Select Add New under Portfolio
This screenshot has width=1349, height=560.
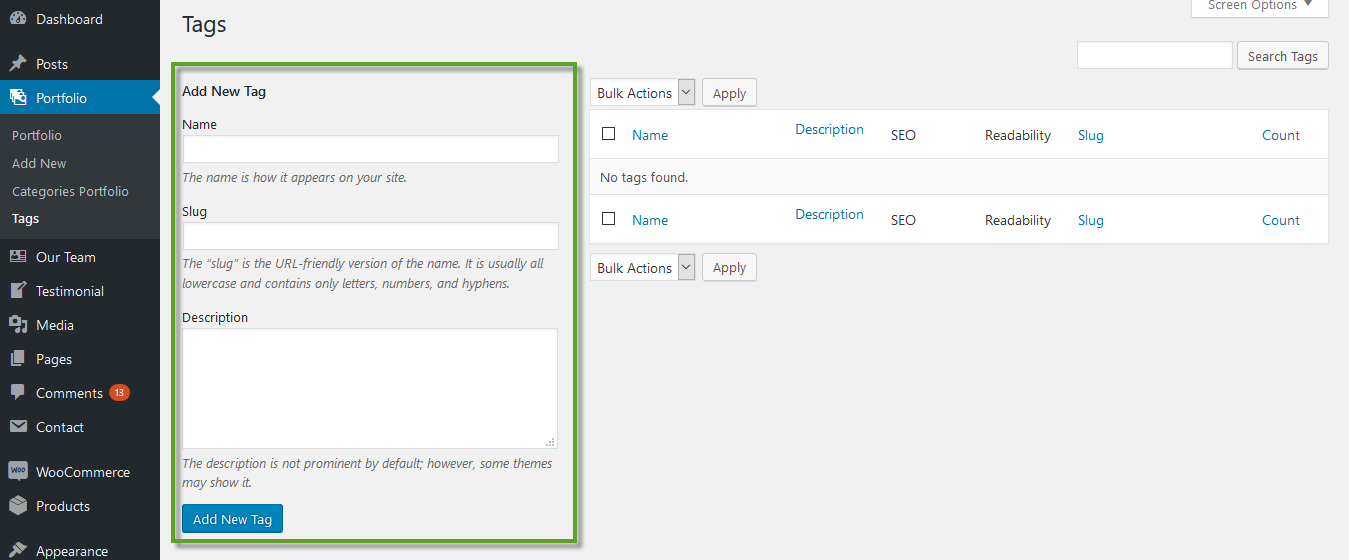coord(39,163)
